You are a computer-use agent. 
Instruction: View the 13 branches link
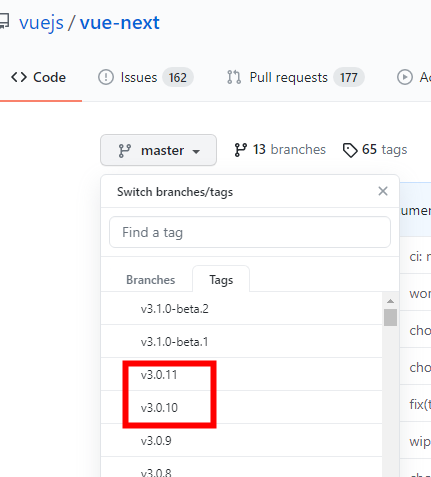click(x=280, y=150)
